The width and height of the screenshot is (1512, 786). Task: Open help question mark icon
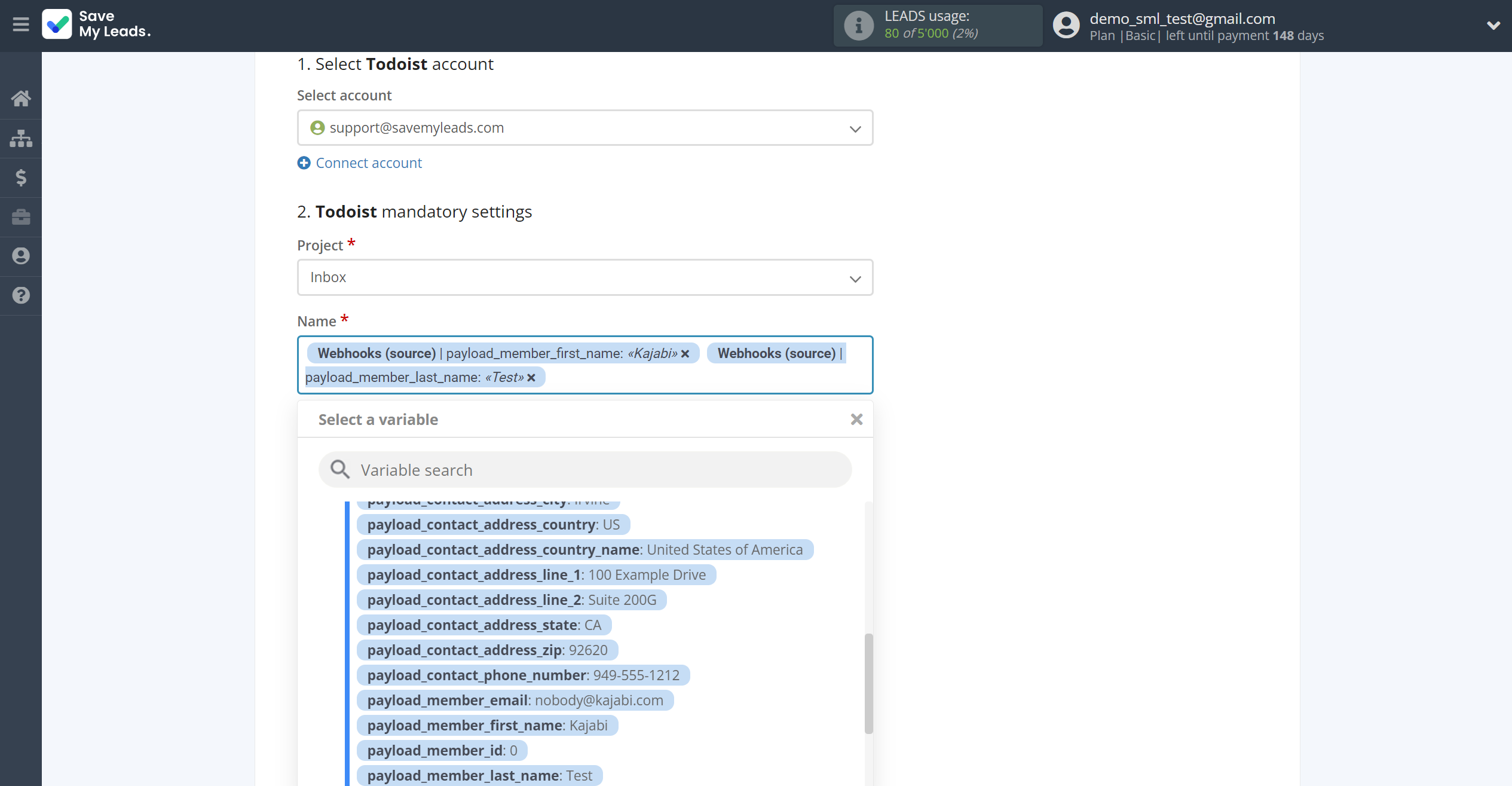point(21,295)
